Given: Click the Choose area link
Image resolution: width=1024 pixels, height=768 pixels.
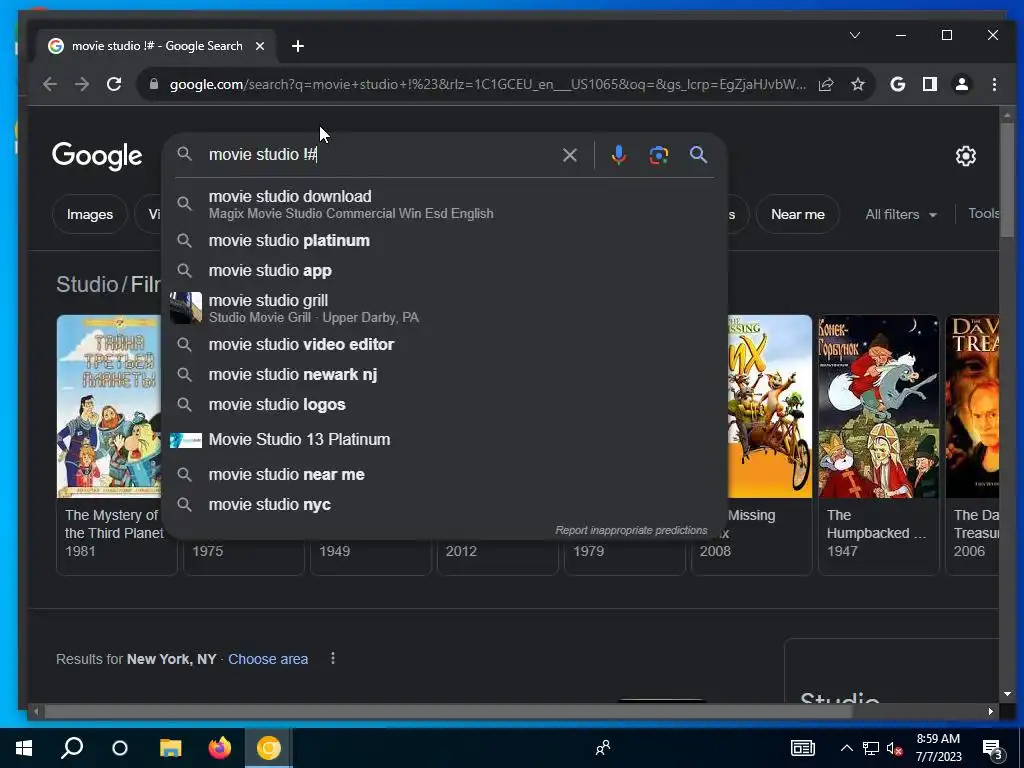Looking at the screenshot, I should 268,659.
